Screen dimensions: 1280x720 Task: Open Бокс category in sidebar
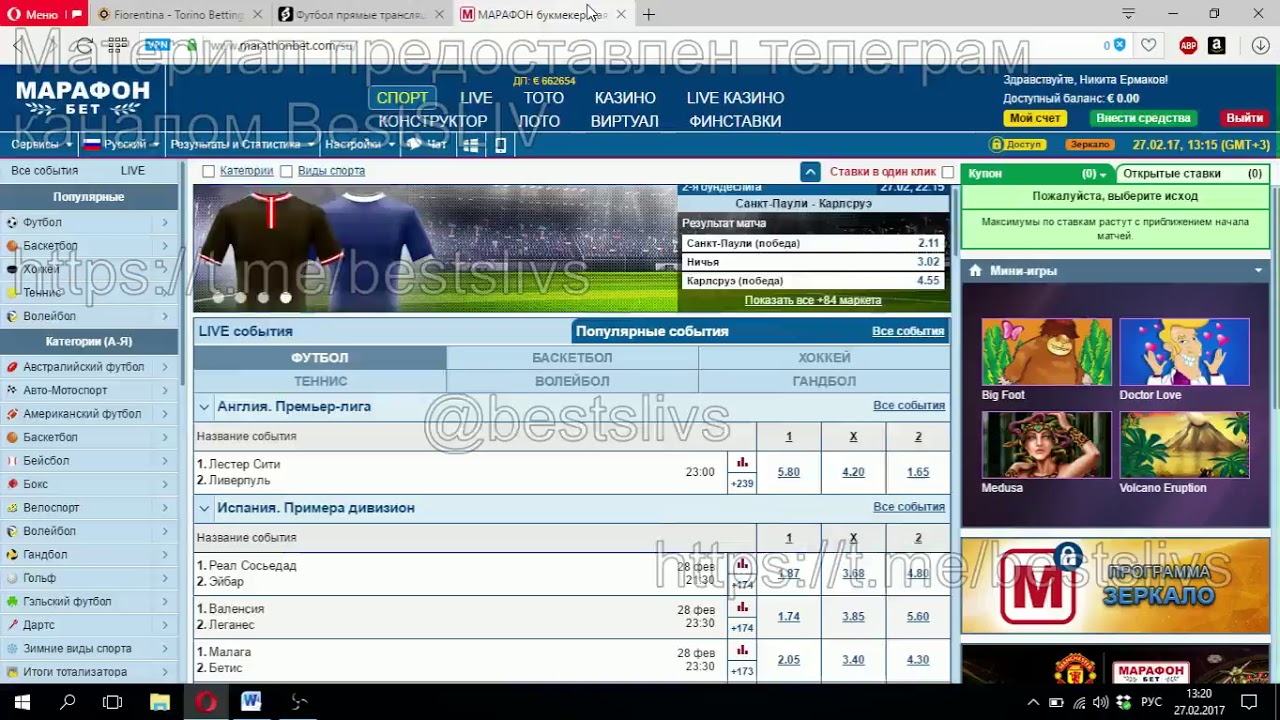coord(88,484)
